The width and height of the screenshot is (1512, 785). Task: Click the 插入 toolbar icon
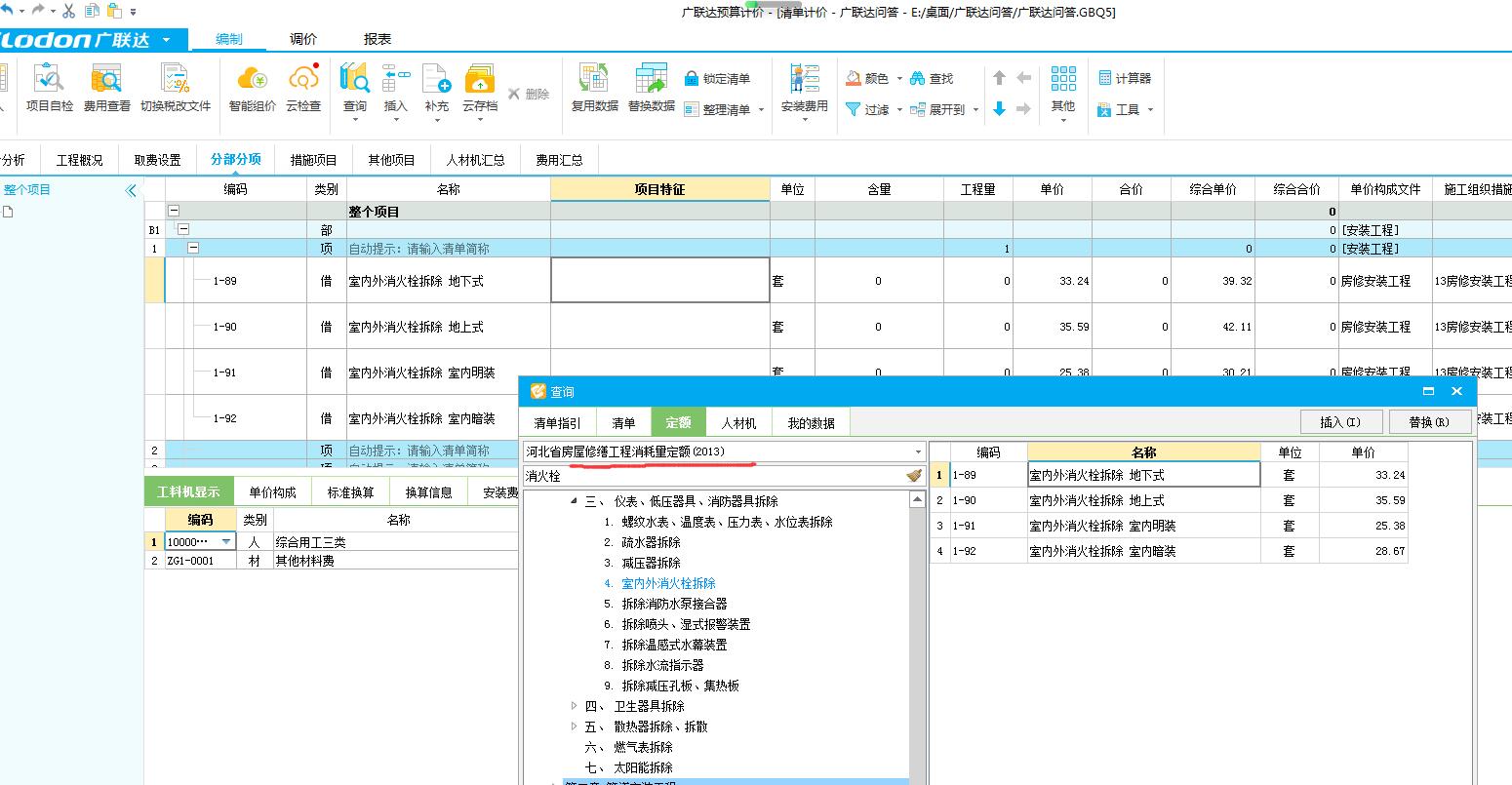click(396, 91)
